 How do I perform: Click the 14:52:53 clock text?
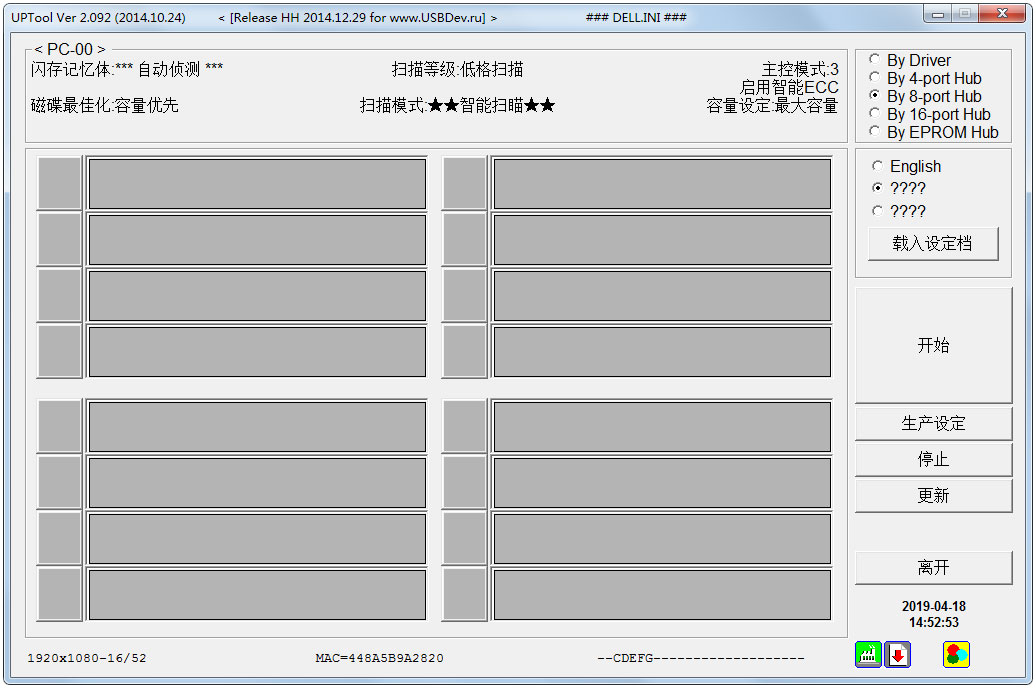pos(934,622)
